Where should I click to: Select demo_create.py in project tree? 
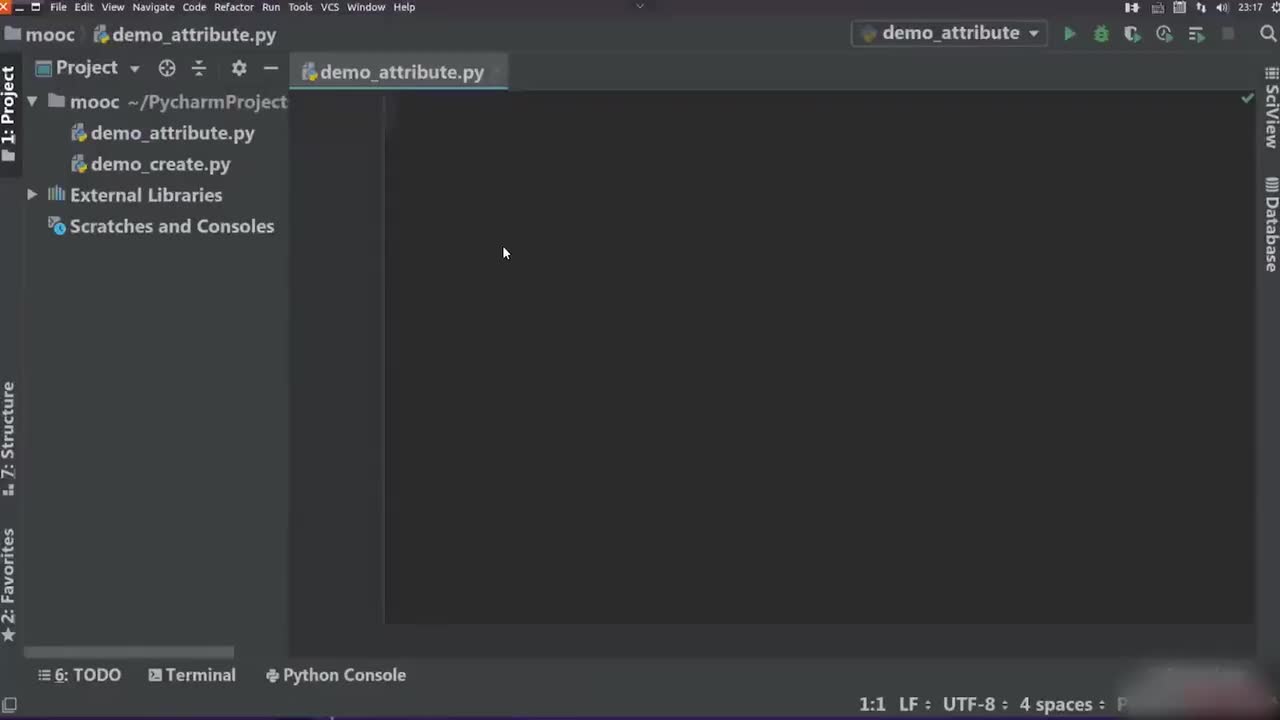151,164
